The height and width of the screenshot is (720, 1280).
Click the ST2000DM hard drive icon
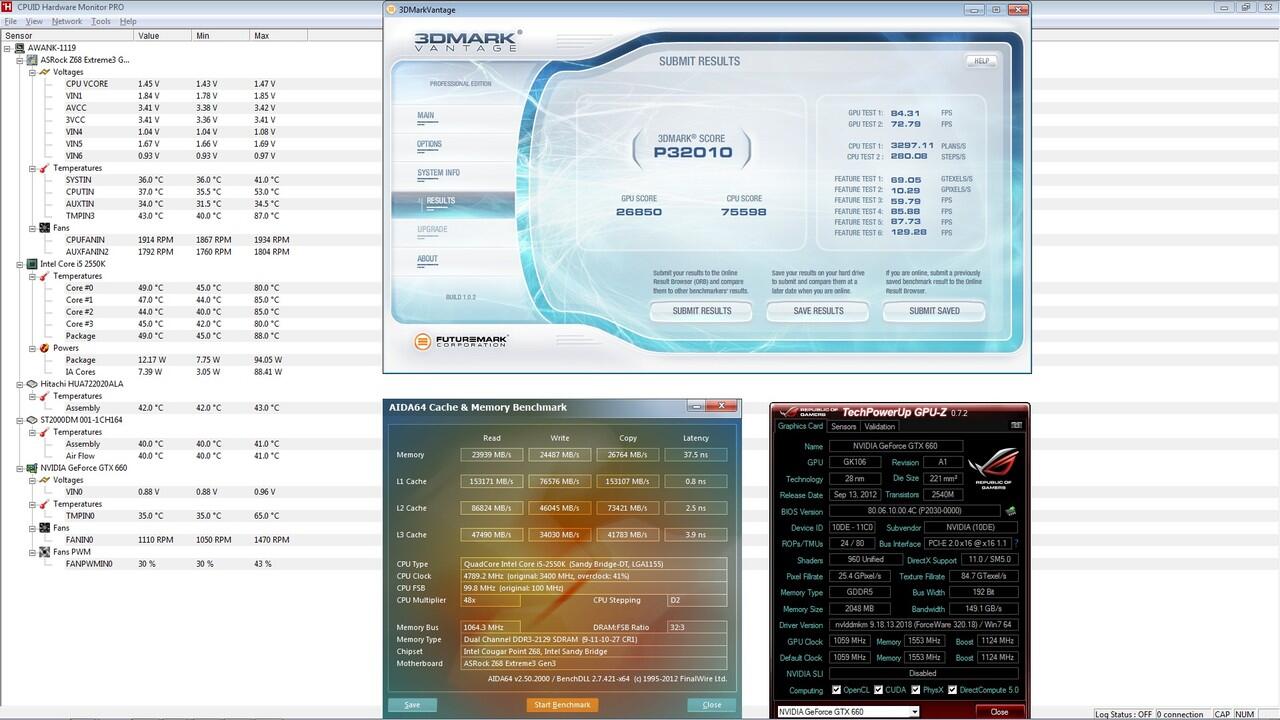pos(32,420)
